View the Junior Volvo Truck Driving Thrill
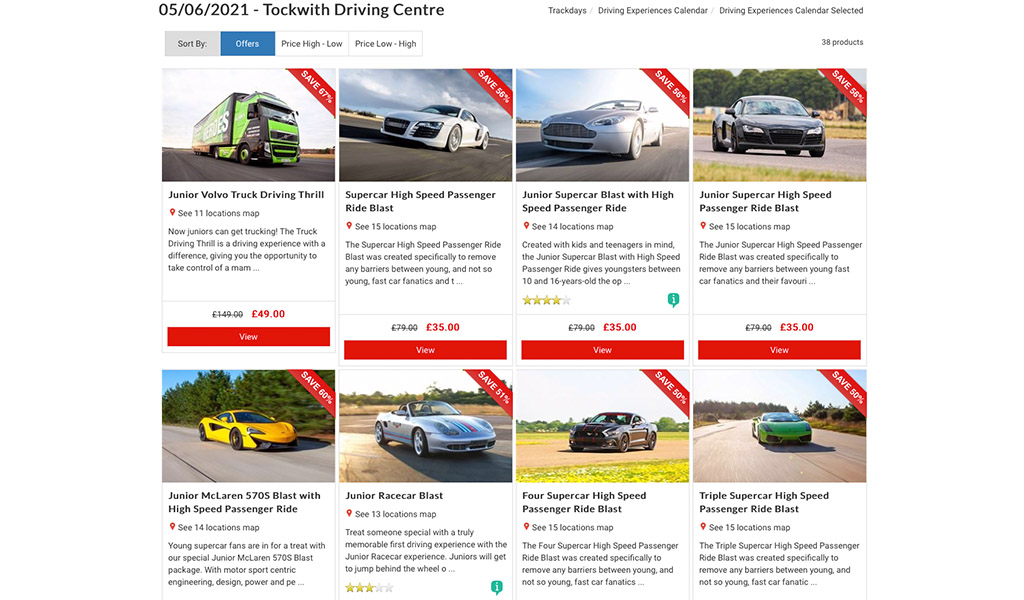 248,337
